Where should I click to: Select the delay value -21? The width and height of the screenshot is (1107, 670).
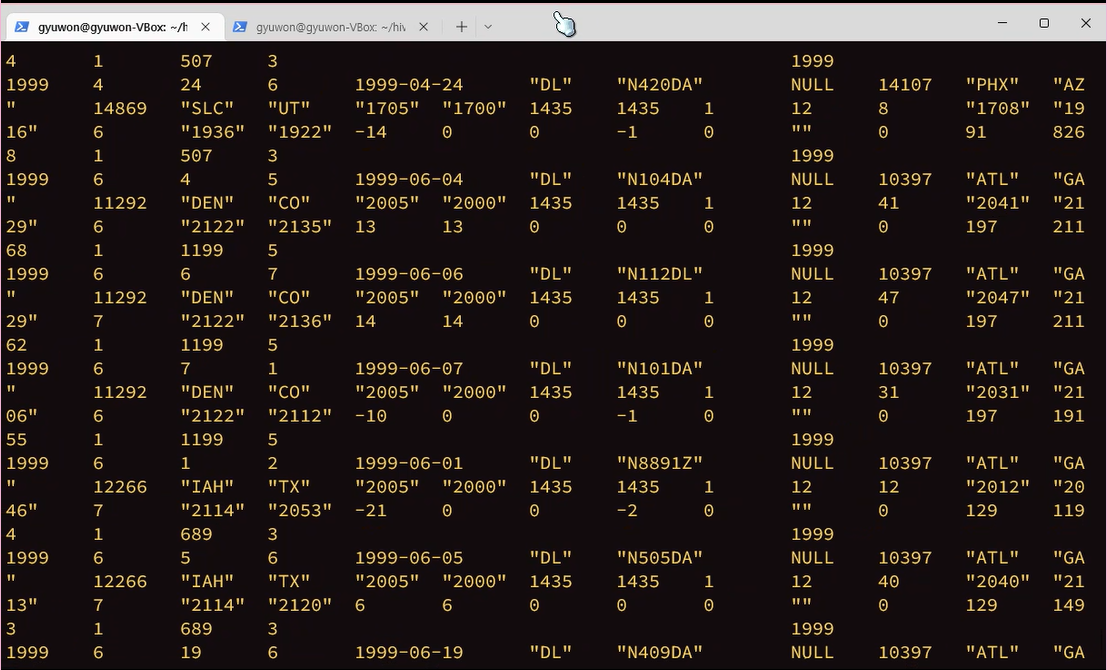[371, 510]
